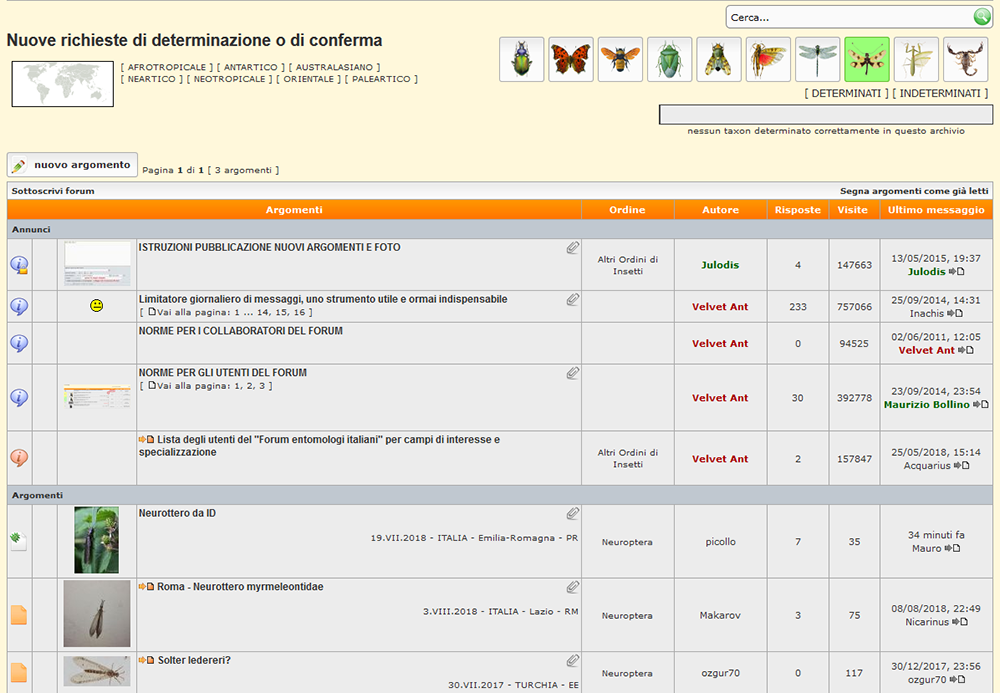Open the 'Neurottero da ID' photo thumbnail
The height and width of the screenshot is (693, 1000).
pos(96,540)
